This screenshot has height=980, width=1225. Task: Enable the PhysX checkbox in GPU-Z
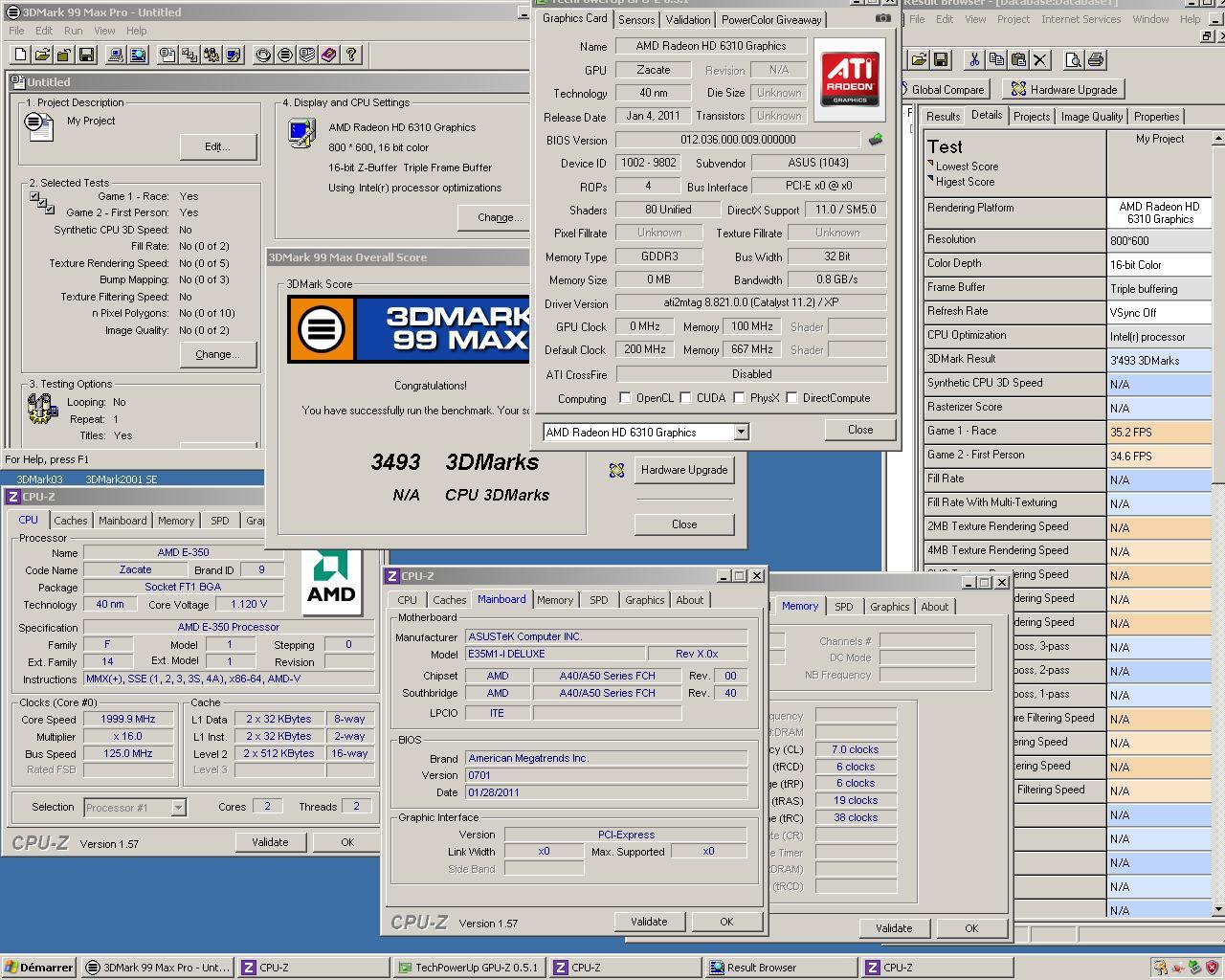coord(739,398)
